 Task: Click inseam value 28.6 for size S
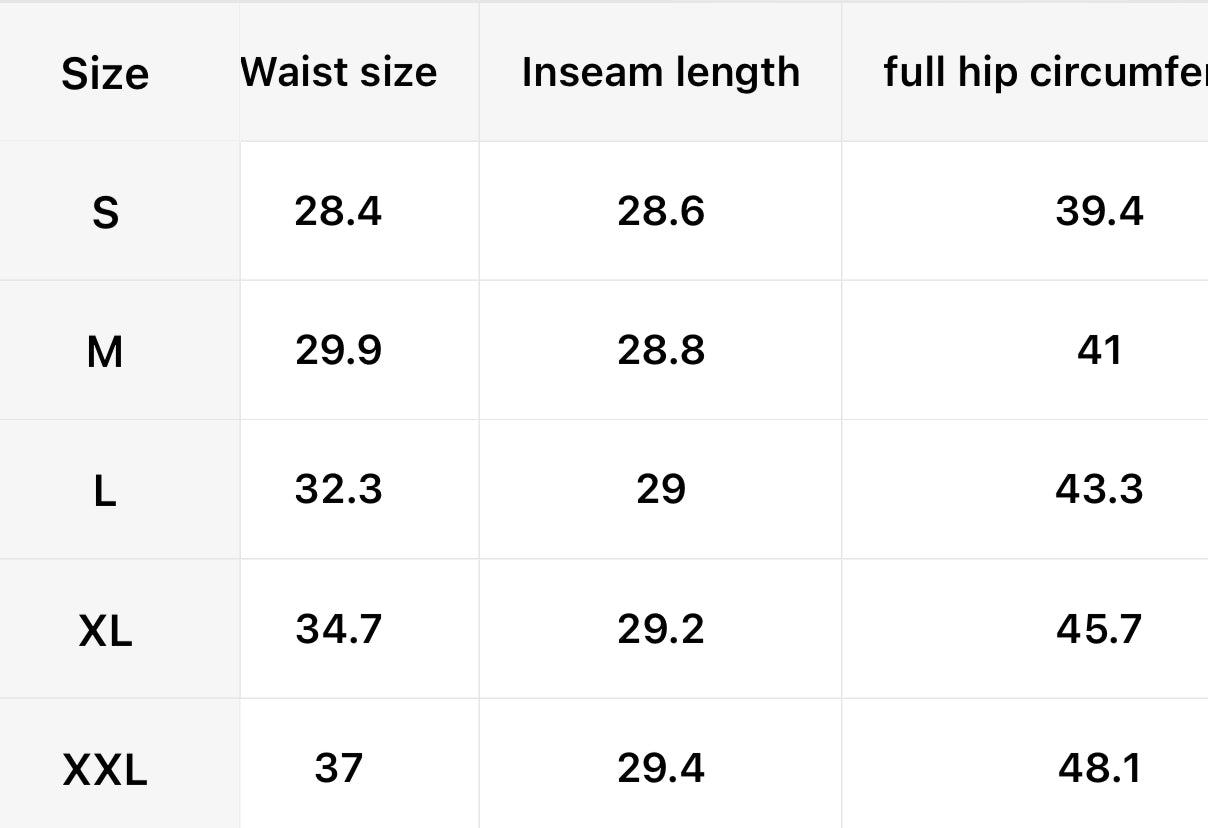(x=660, y=211)
